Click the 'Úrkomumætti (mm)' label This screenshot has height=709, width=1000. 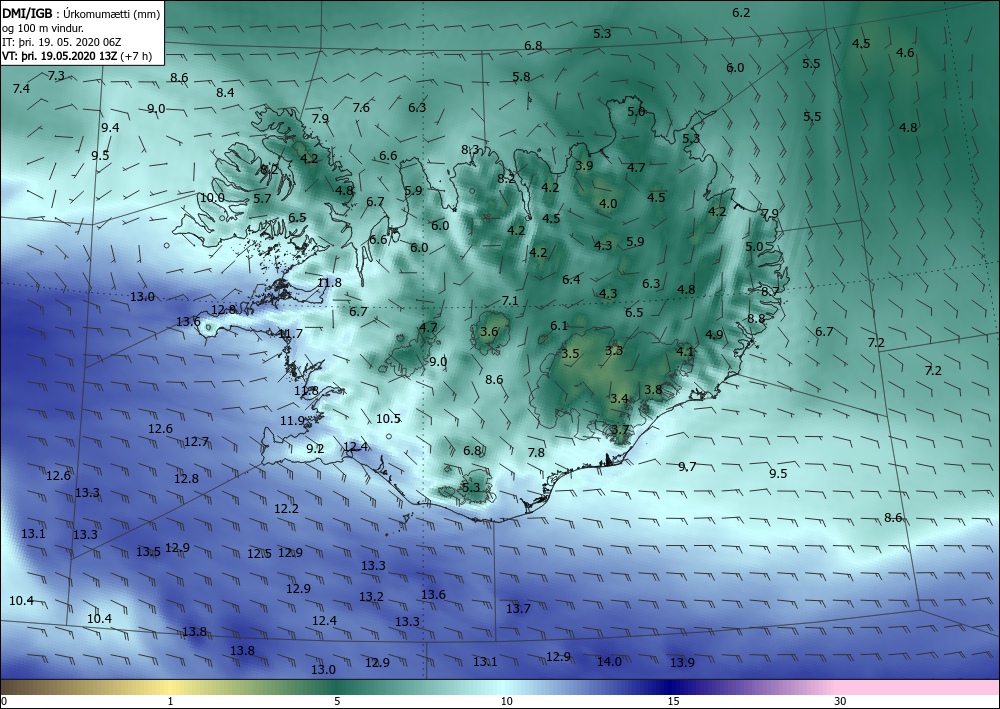(111, 14)
